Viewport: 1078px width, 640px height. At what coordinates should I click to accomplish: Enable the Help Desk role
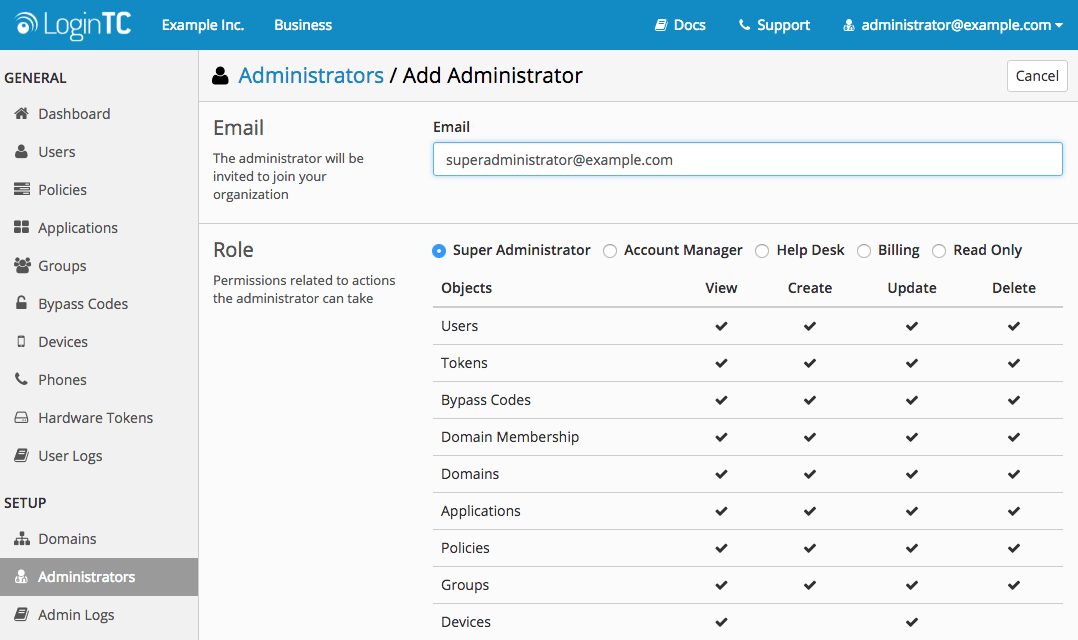point(762,251)
